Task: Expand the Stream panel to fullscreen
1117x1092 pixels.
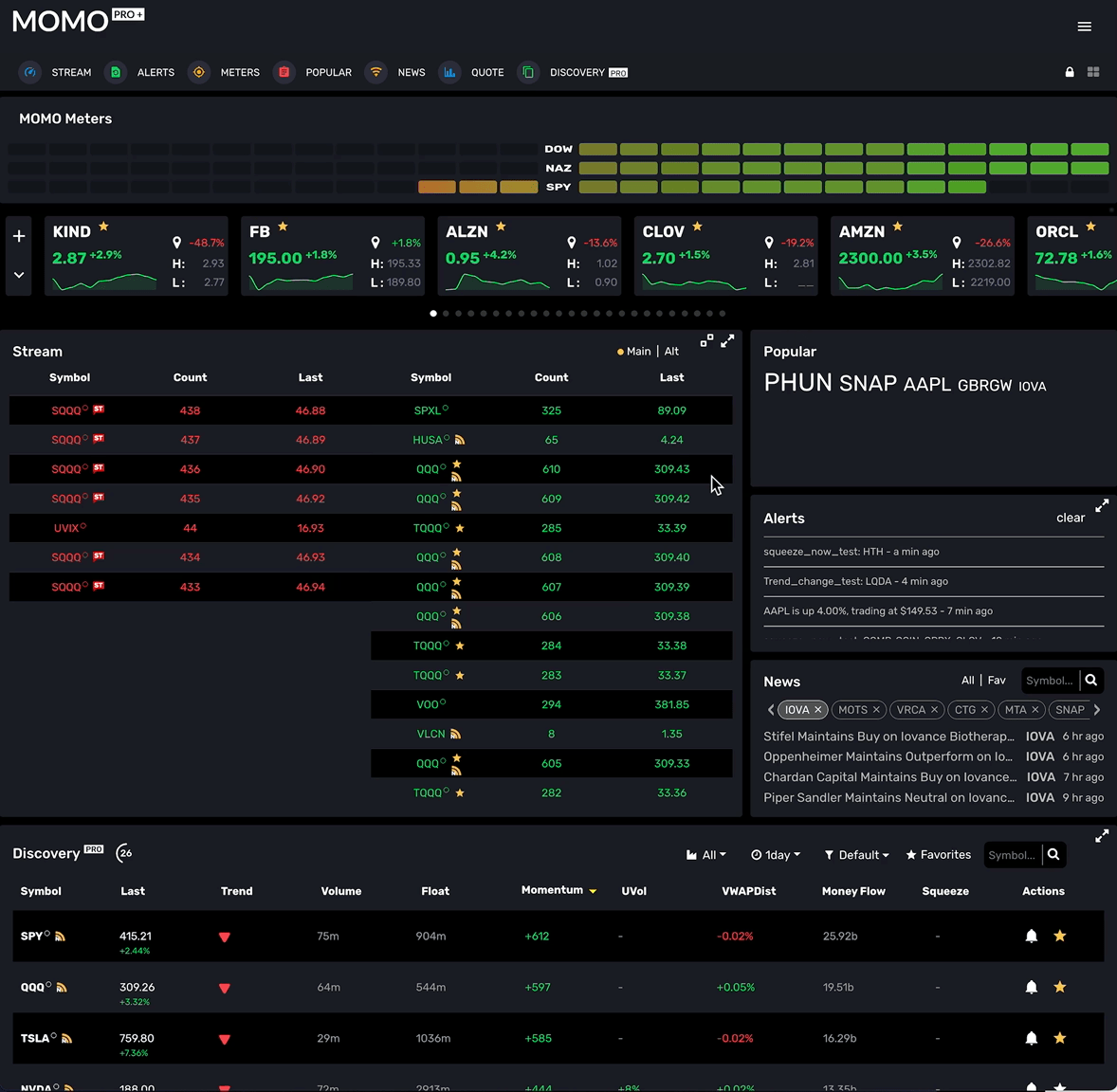Action: click(x=727, y=341)
